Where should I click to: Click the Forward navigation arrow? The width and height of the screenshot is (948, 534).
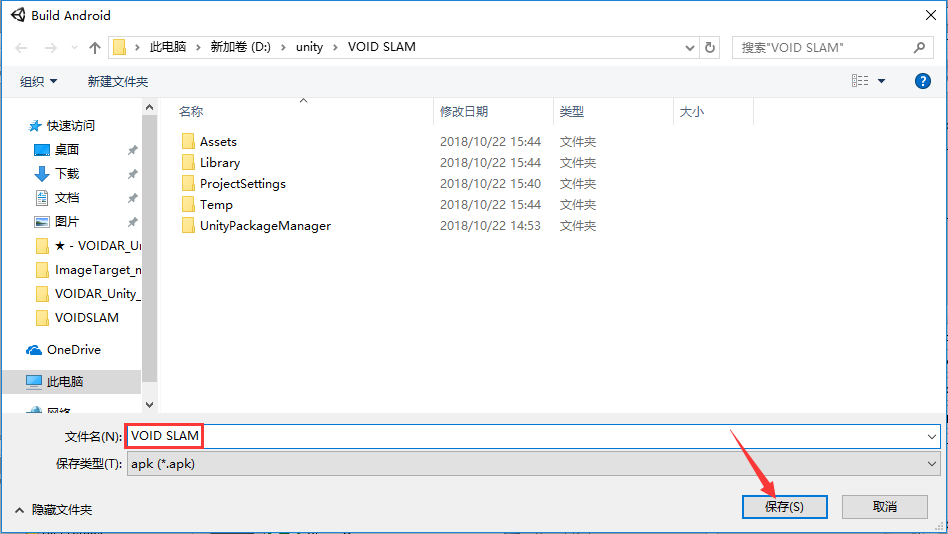(51, 48)
